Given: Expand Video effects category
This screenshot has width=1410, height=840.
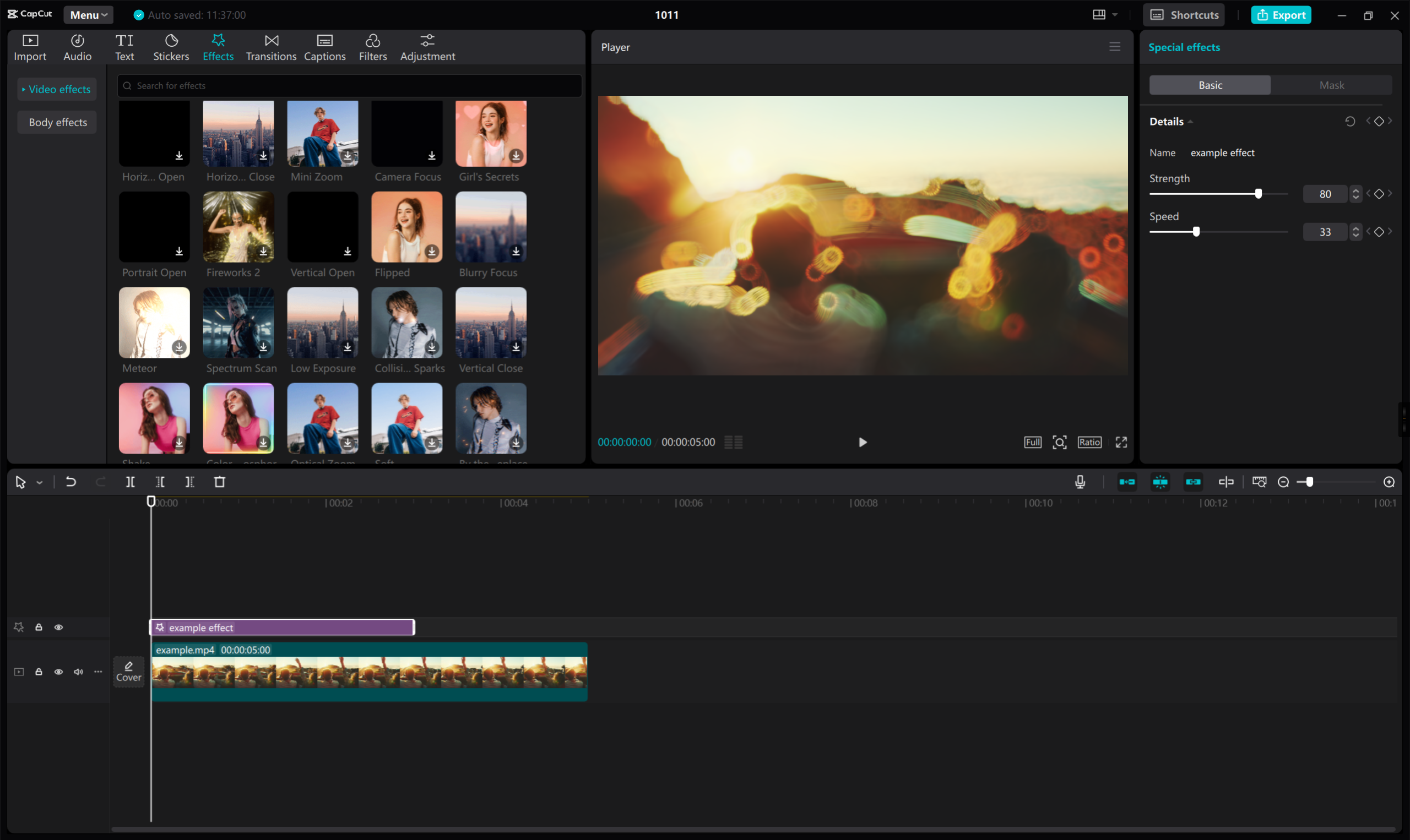Looking at the screenshot, I should [x=57, y=89].
